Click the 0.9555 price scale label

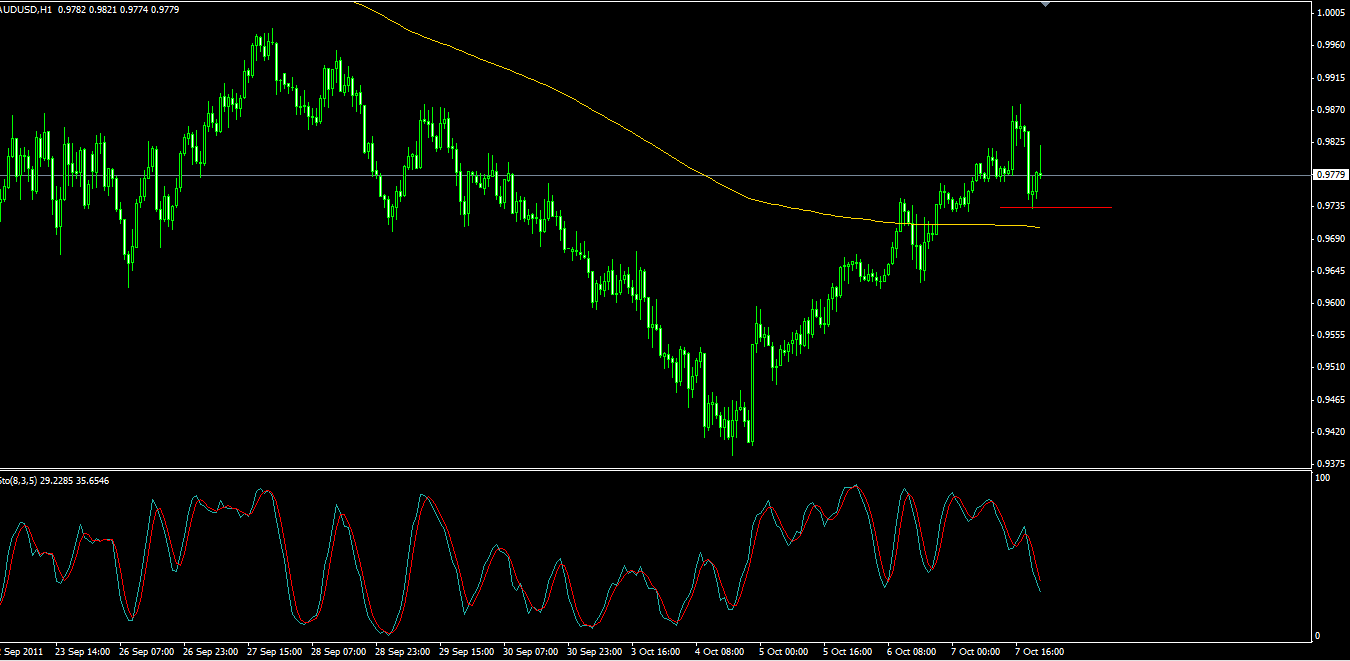click(x=1332, y=335)
